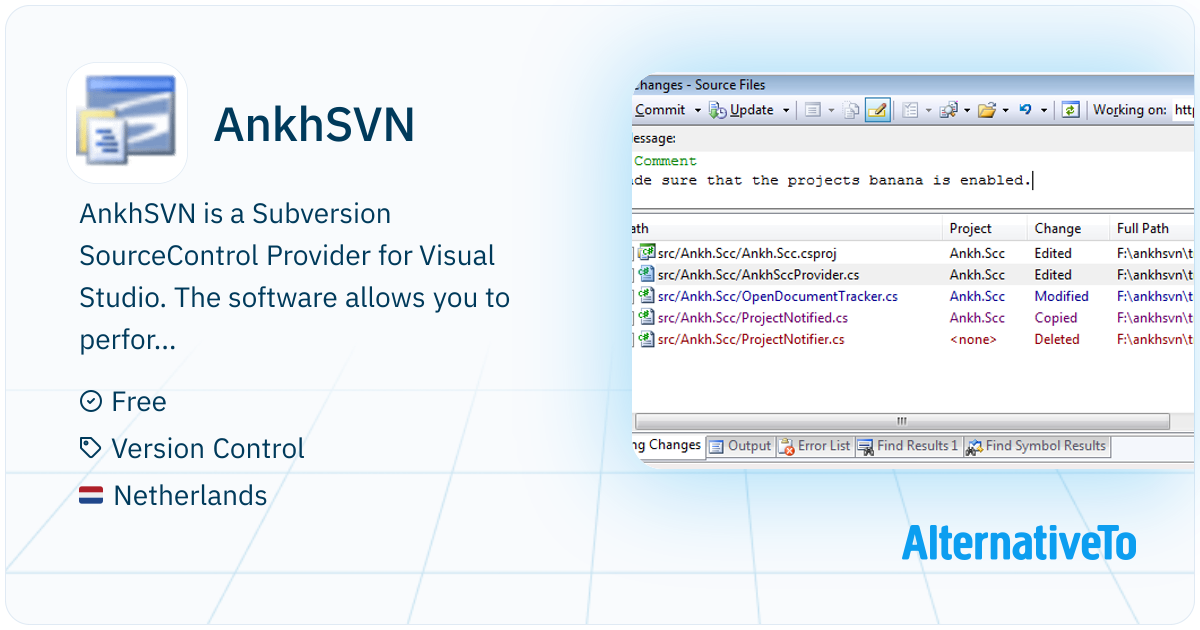Click the AnkhSccProvider.cs file icon

[647, 274]
